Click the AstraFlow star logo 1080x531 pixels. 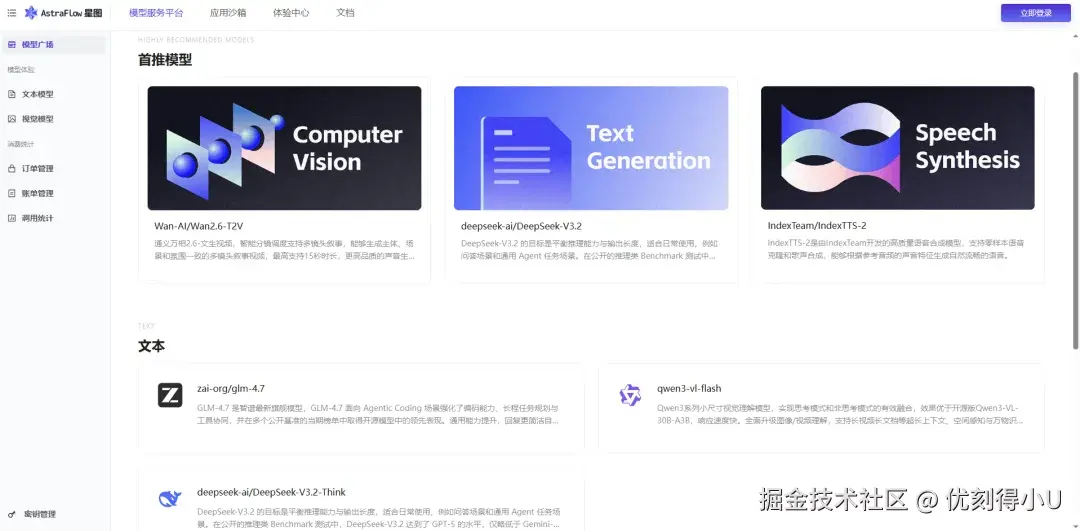pyautogui.click(x=31, y=12)
